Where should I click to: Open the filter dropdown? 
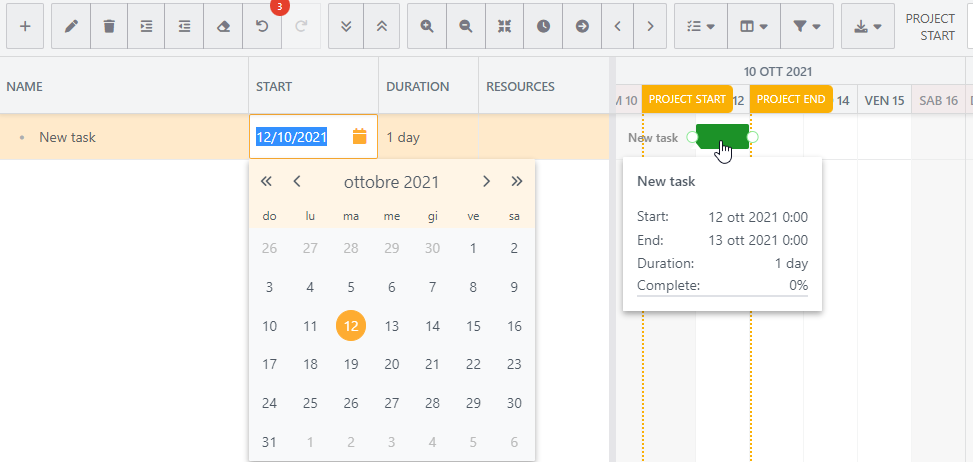click(806, 26)
